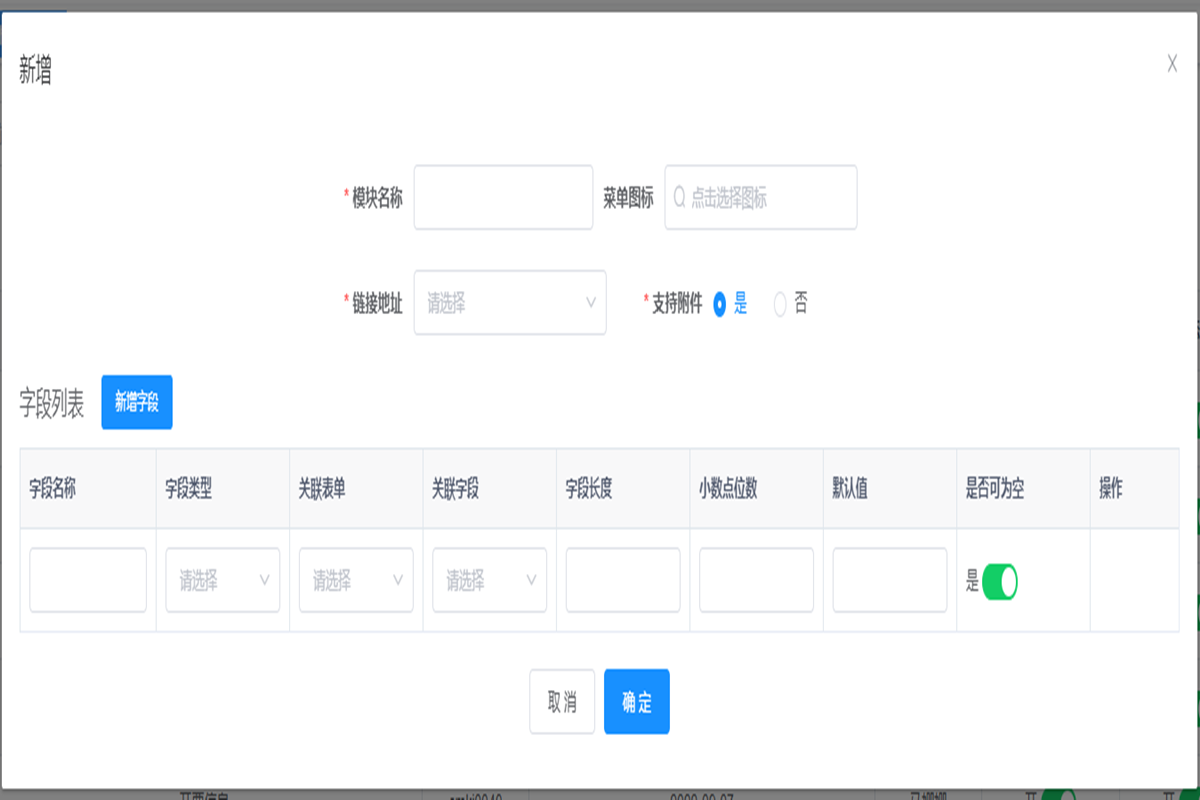The height and width of the screenshot is (800, 1200).
Task: Open the 字段类型 dropdown
Action: point(222,580)
